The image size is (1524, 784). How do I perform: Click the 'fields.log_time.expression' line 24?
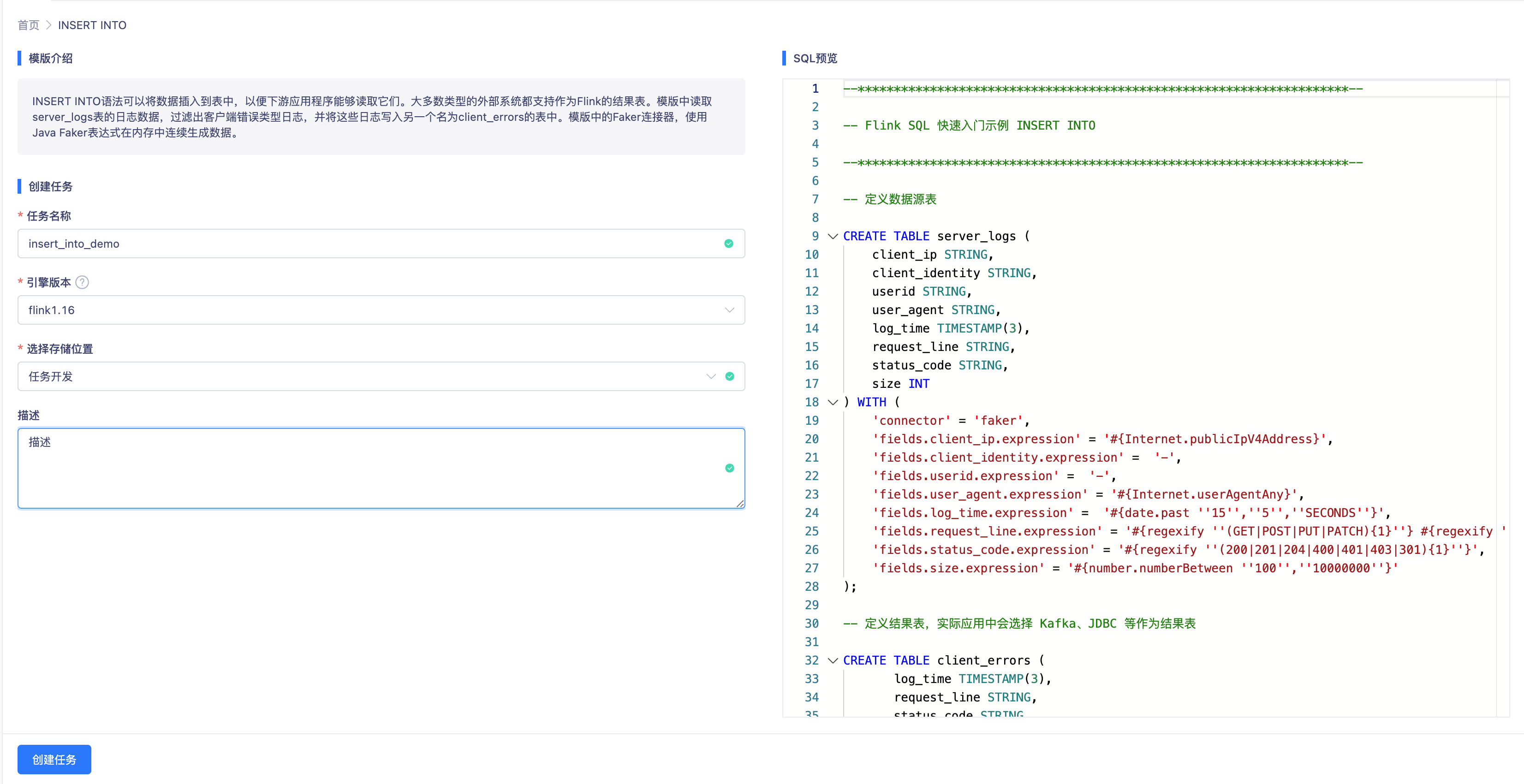coord(1131,512)
